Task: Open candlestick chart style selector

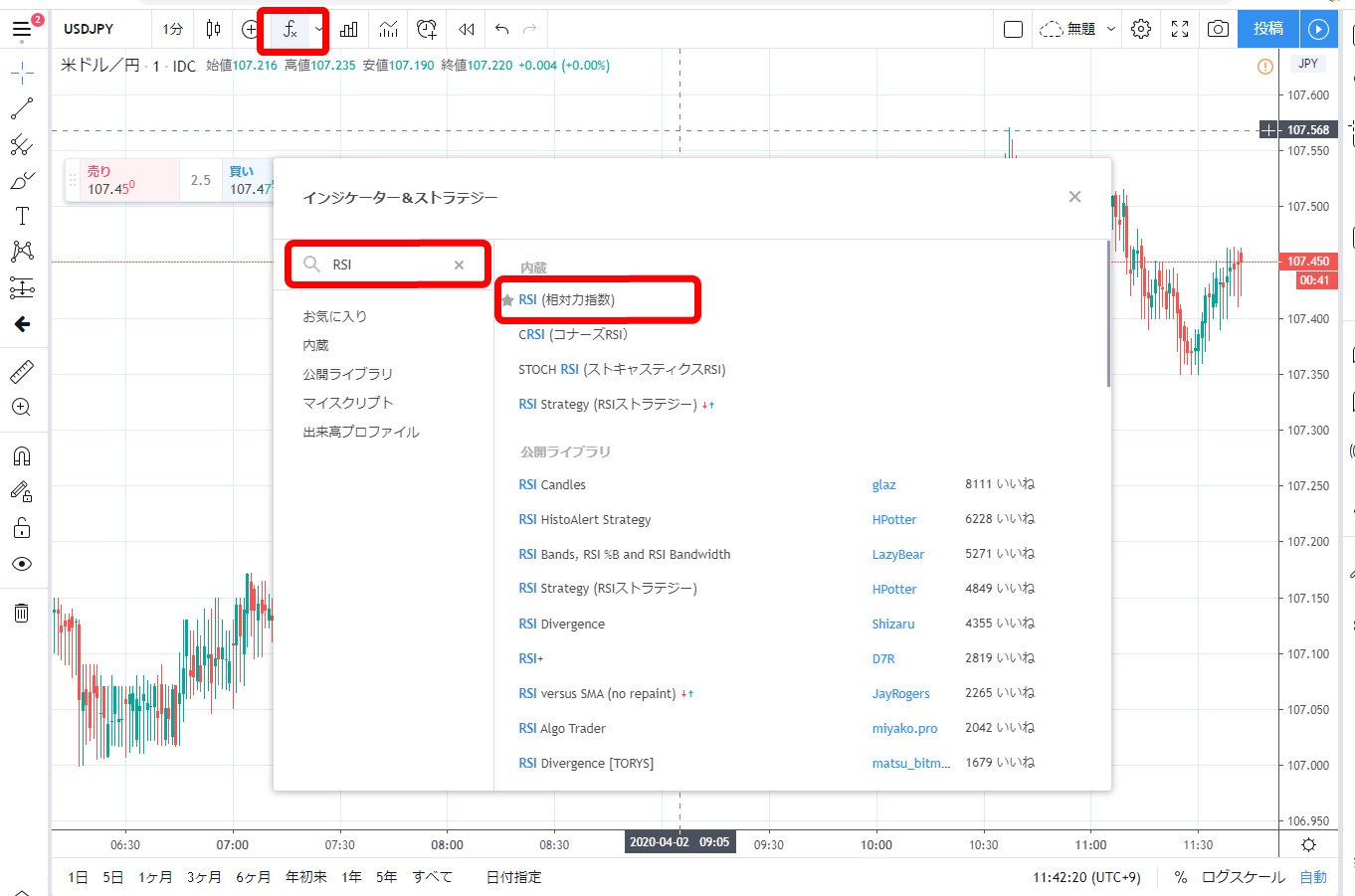Action: pos(213,29)
